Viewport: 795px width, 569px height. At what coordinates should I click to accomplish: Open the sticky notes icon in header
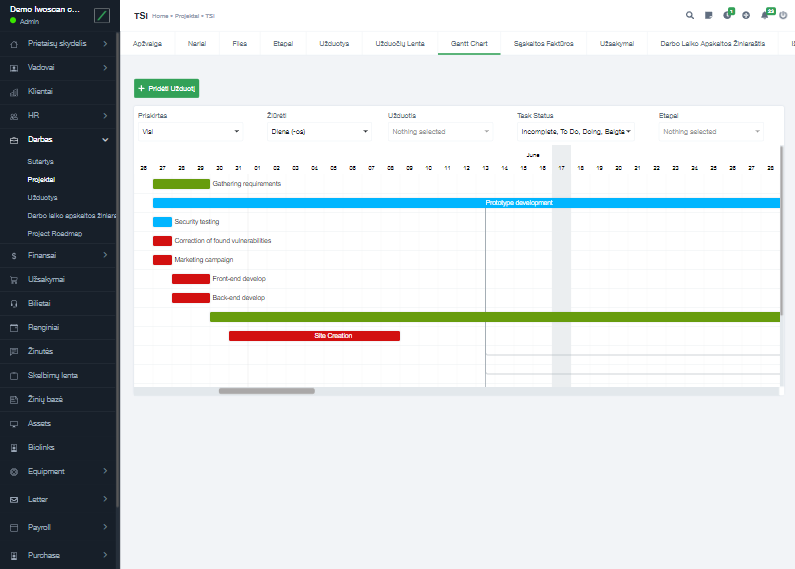pos(708,16)
